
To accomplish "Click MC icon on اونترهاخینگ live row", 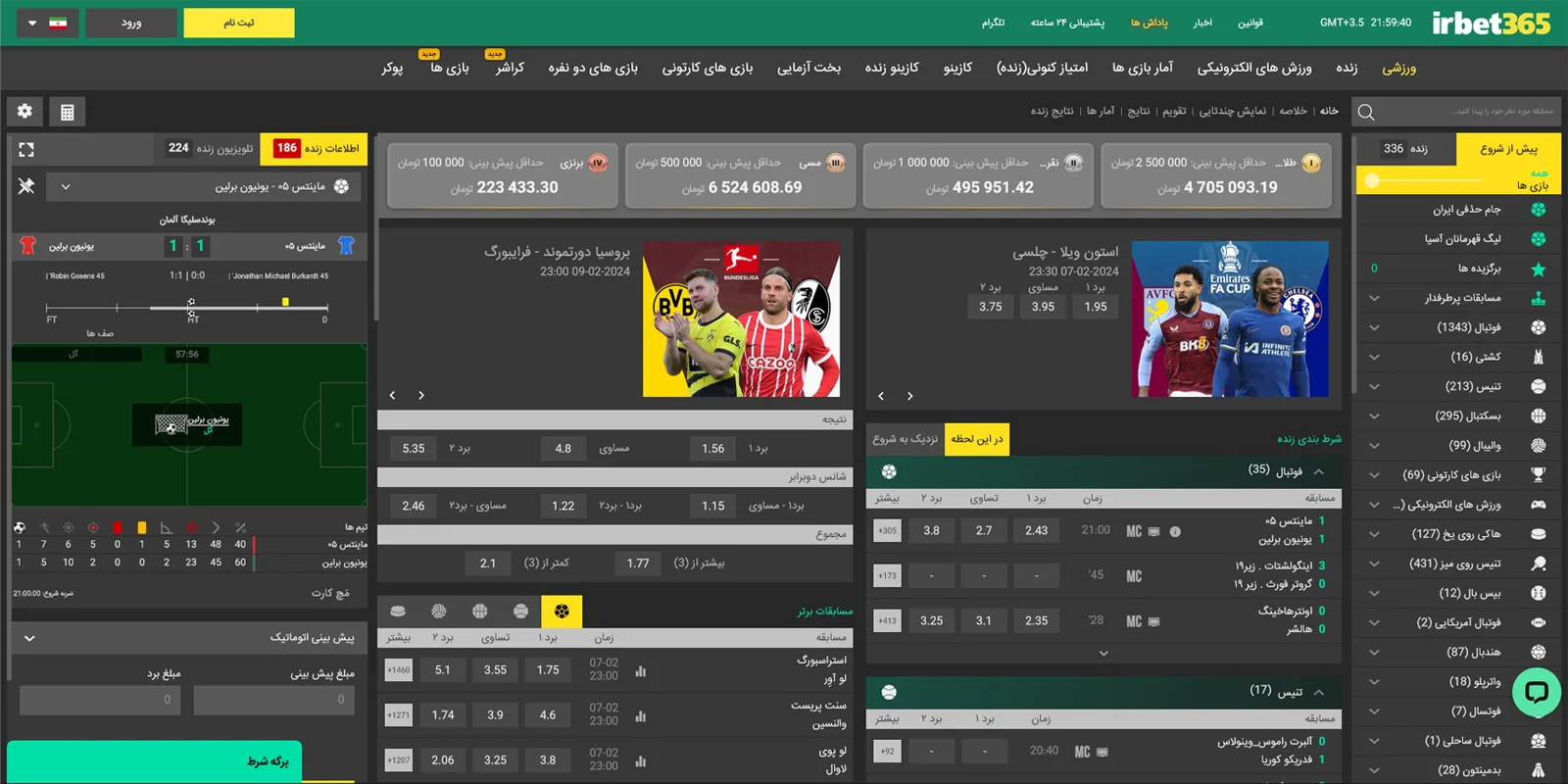I will [x=1134, y=621].
